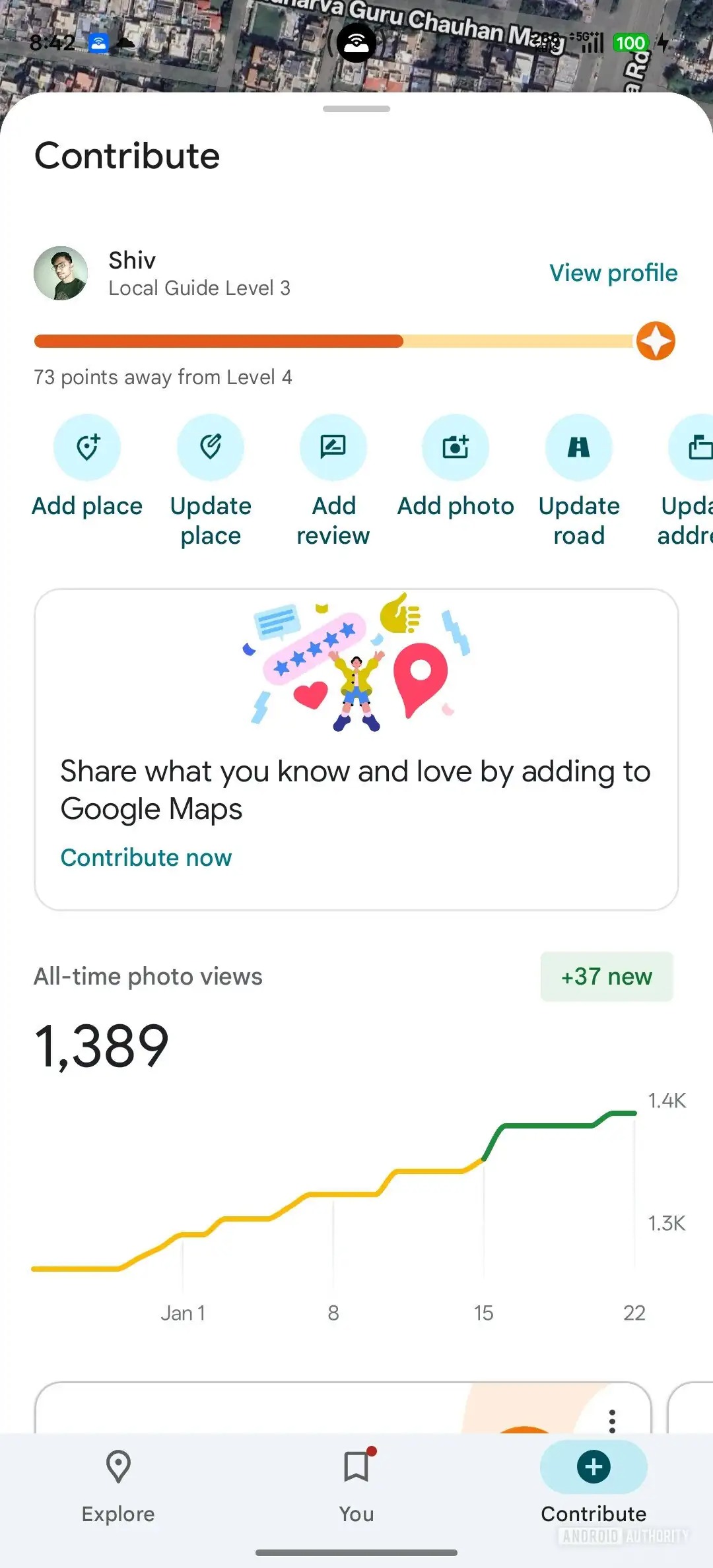Tap the Local Guide level badge icon

(x=656, y=341)
